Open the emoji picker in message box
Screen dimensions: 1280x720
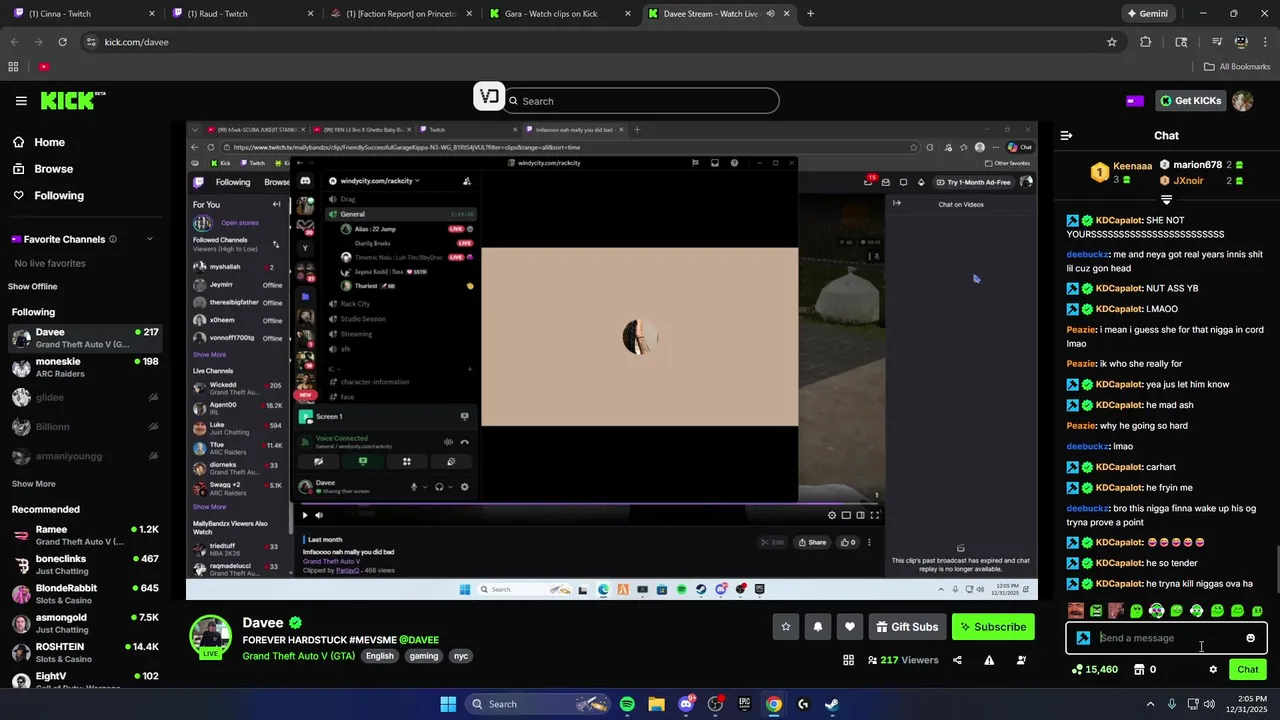click(x=1250, y=638)
